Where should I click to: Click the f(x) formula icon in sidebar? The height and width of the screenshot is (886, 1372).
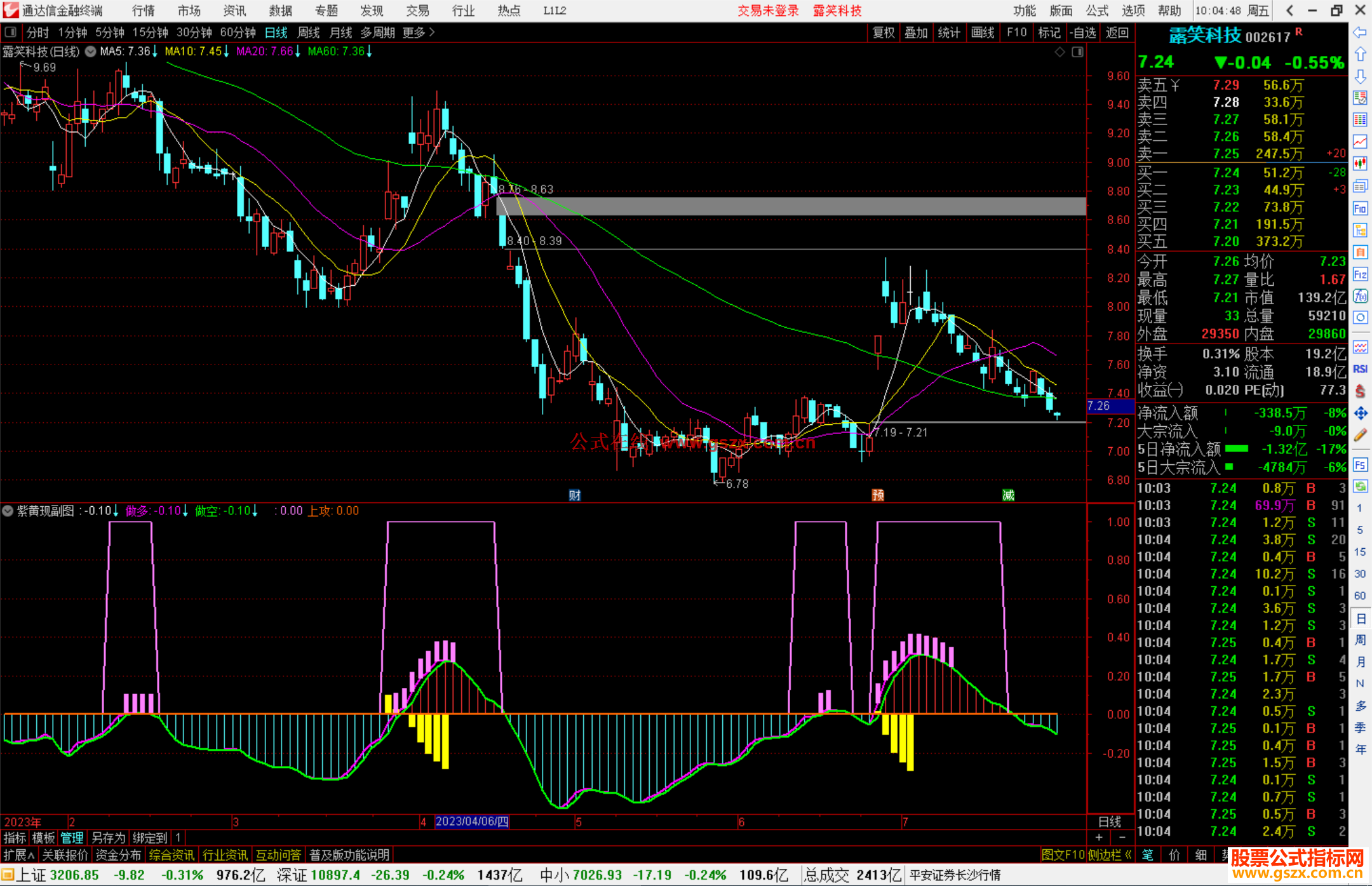(1360, 296)
